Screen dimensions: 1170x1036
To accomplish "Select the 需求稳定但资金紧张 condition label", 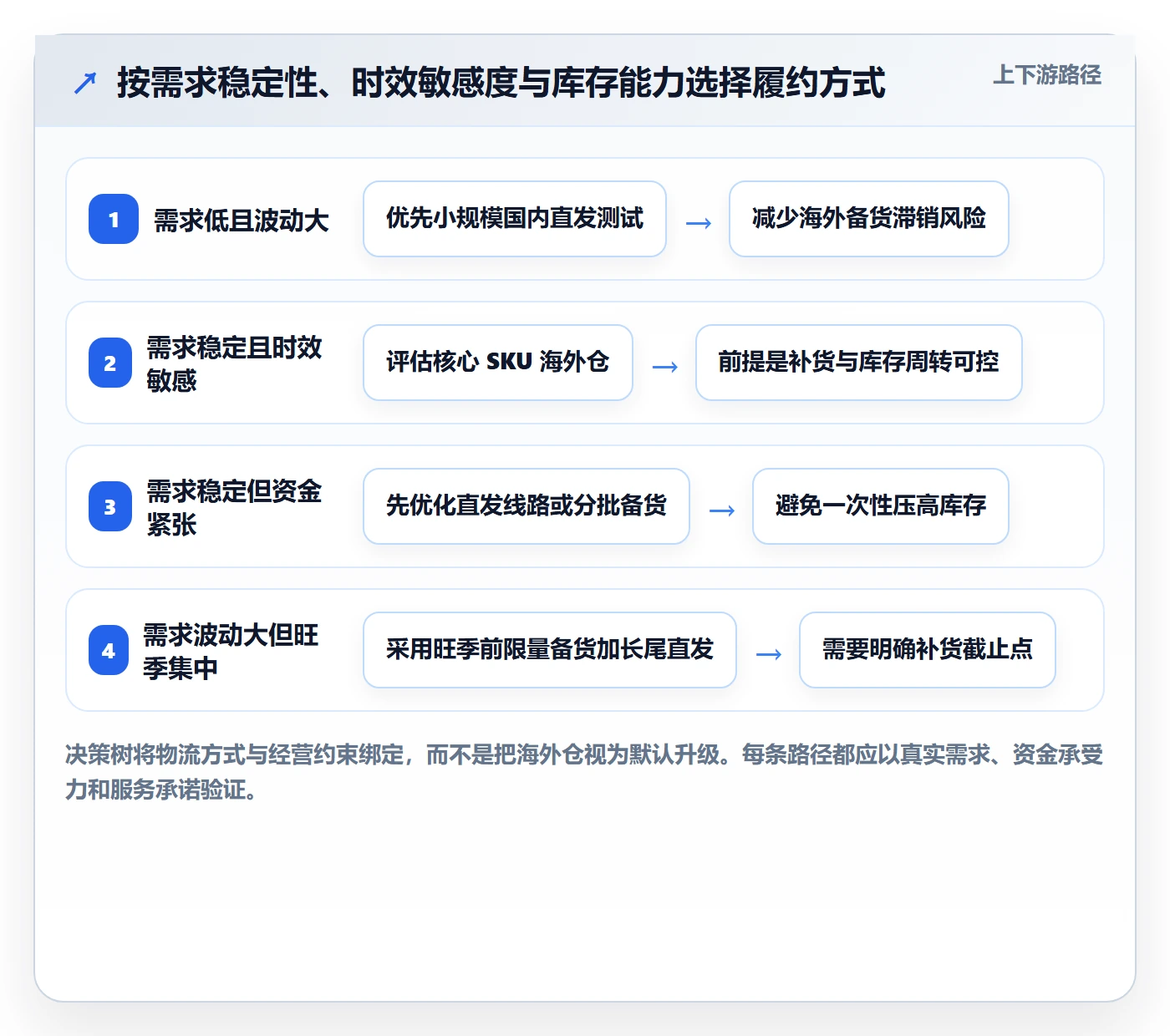I will click(x=235, y=507).
